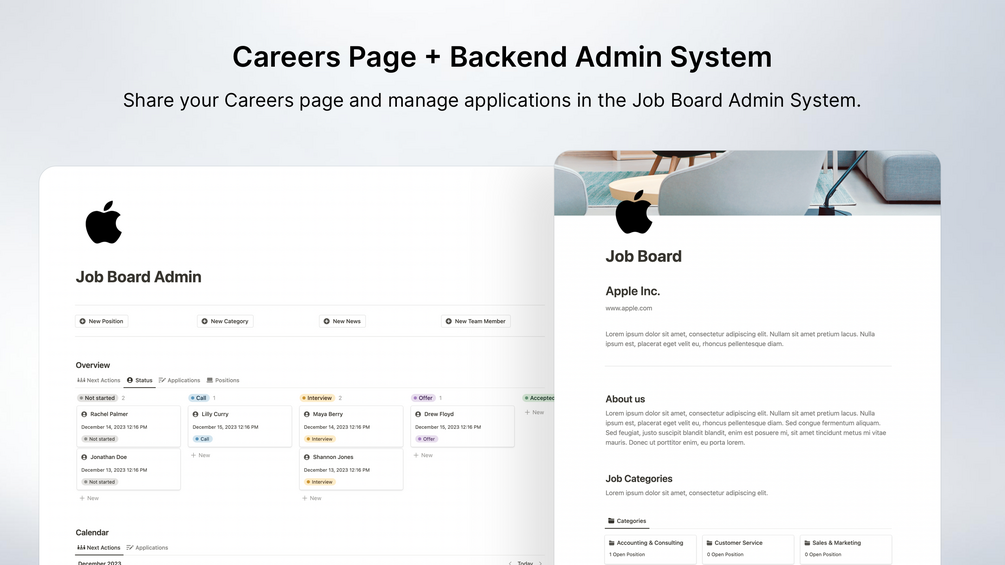This screenshot has height=565, width=1005.
Task: Open the Positions tab under Overview
Action: pyautogui.click(x=223, y=380)
